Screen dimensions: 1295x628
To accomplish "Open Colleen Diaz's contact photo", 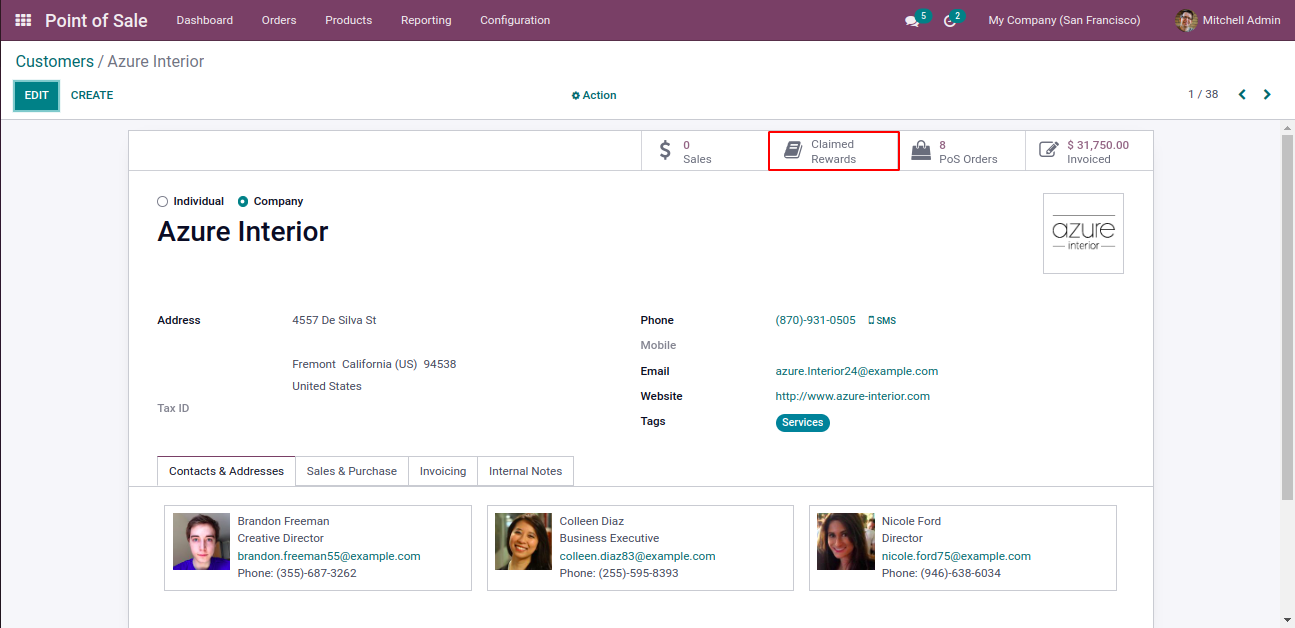I will tap(523, 542).
